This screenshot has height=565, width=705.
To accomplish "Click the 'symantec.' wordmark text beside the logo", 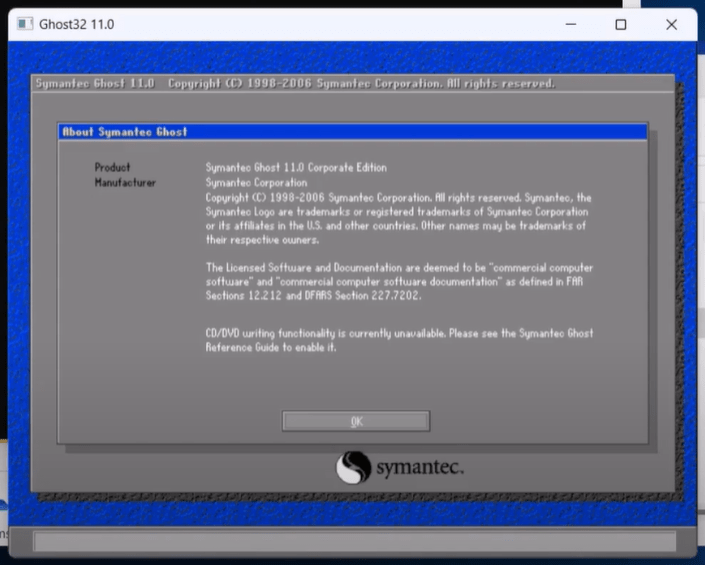I will (x=419, y=467).
